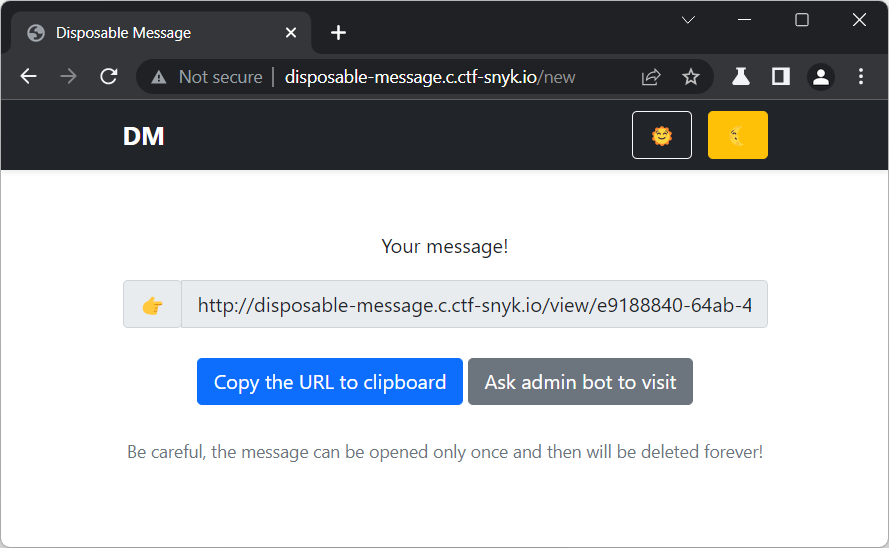Click the pointing hand emoji icon
Viewport: 889px width, 548px height.
pos(152,305)
